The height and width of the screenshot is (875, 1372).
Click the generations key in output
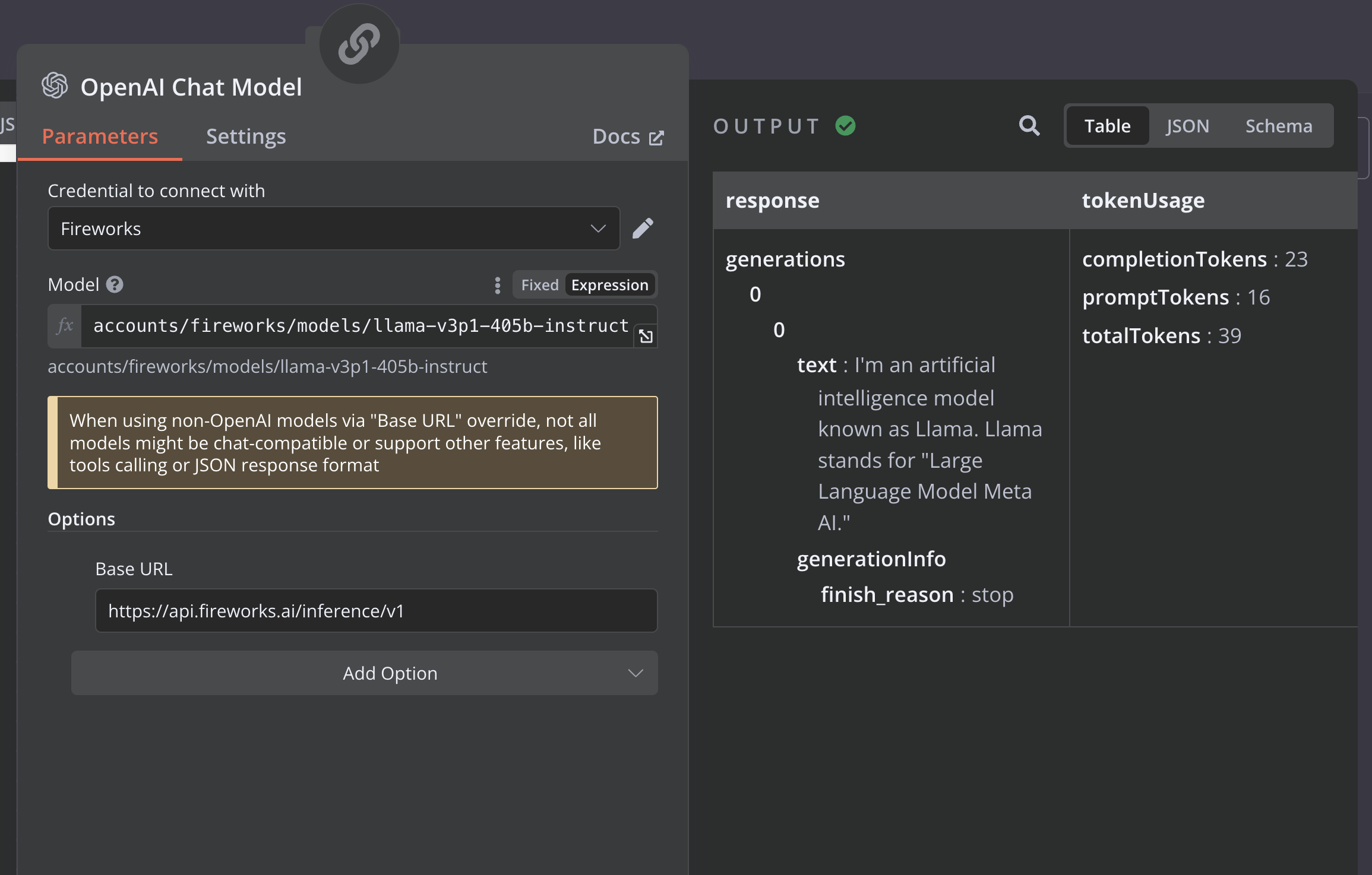(785, 259)
